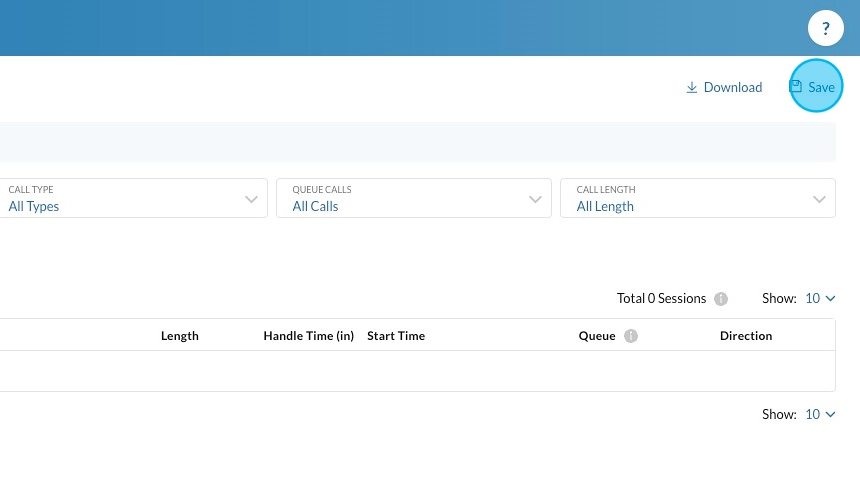The image size is (860, 480).
Task: Click the info icon beside Total 0 Sessions
Action: click(721, 299)
